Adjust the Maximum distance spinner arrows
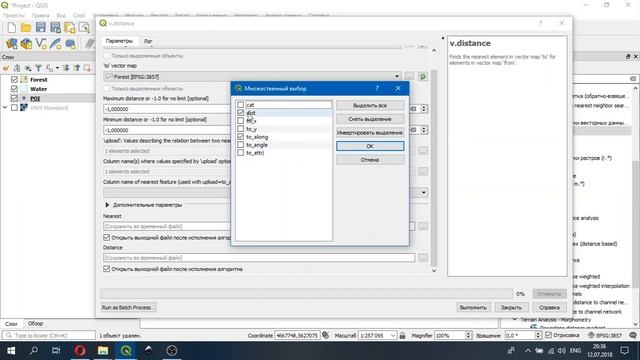Image resolution: width=640 pixels, height=360 pixels. click(424, 109)
